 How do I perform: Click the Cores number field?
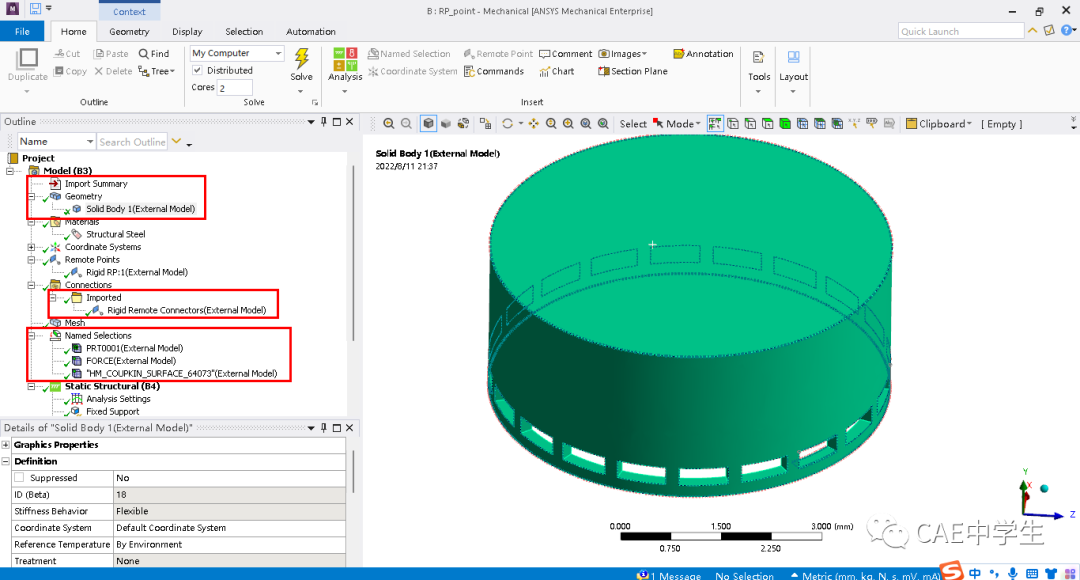(235, 87)
